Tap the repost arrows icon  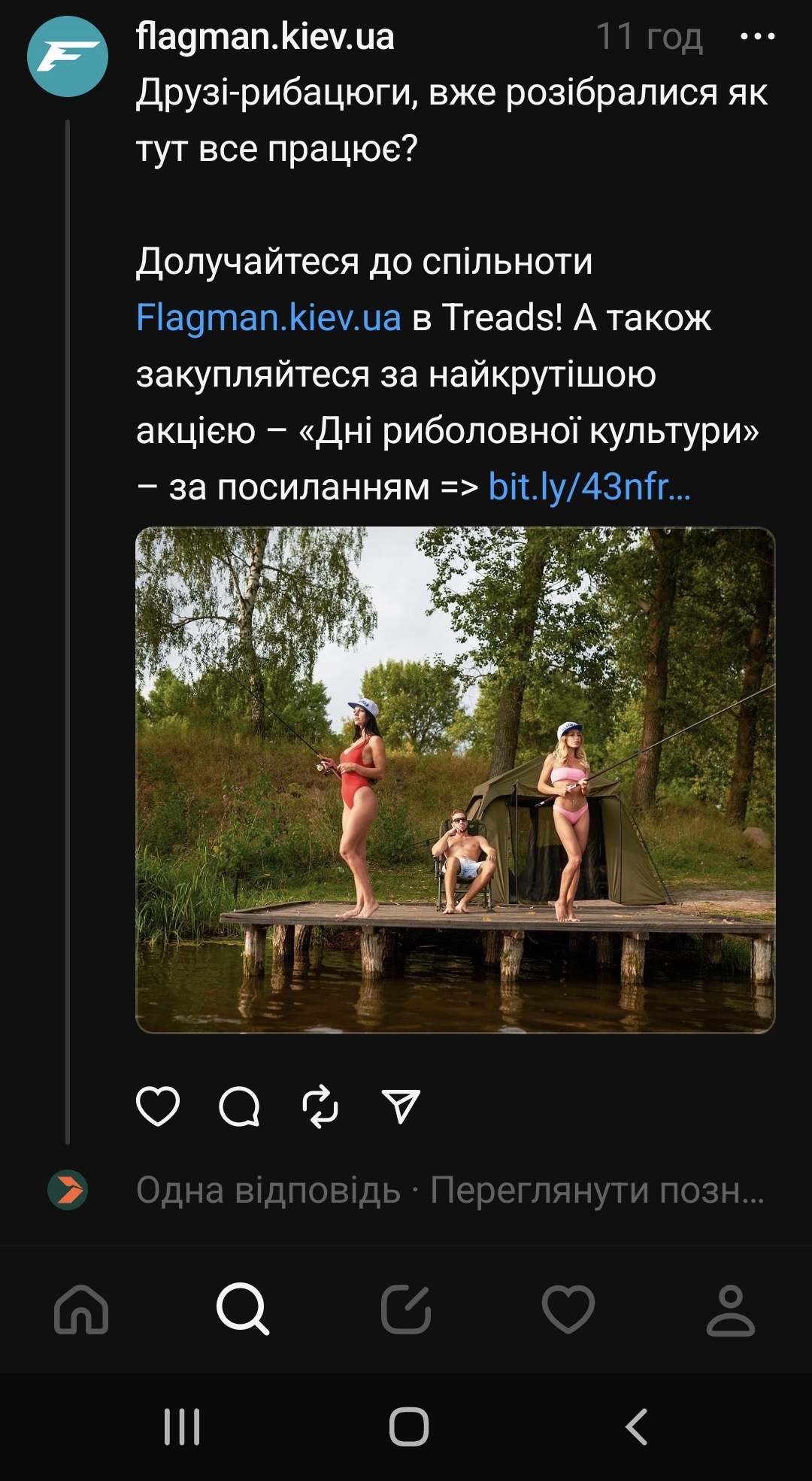[320, 1106]
